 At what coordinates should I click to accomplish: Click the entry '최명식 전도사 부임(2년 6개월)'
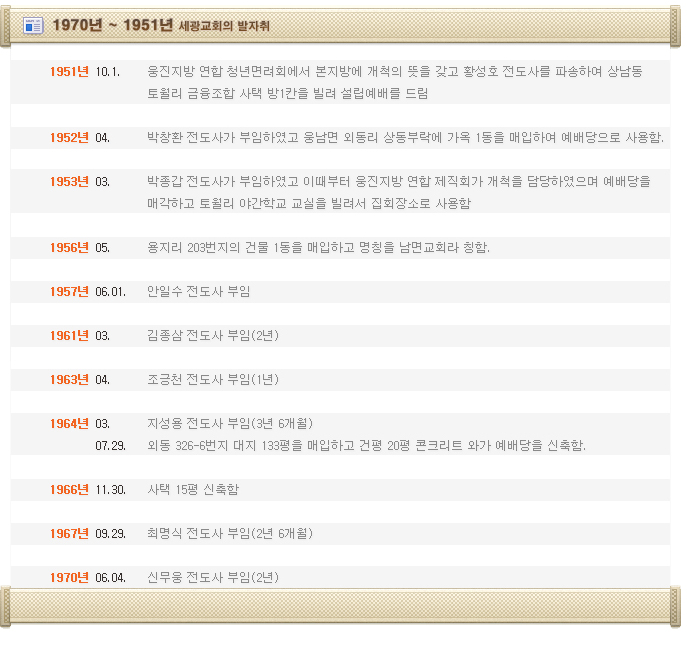pos(230,533)
